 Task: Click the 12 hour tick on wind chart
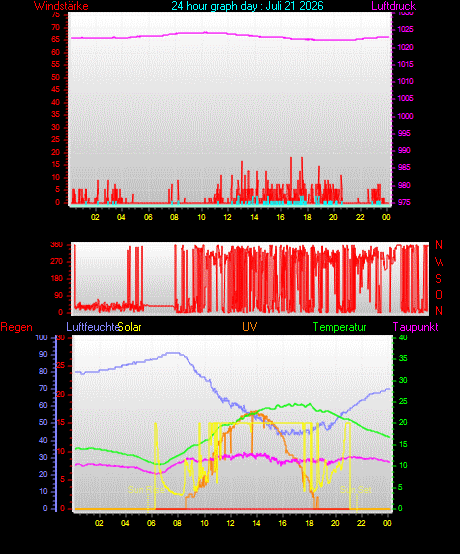point(228,217)
